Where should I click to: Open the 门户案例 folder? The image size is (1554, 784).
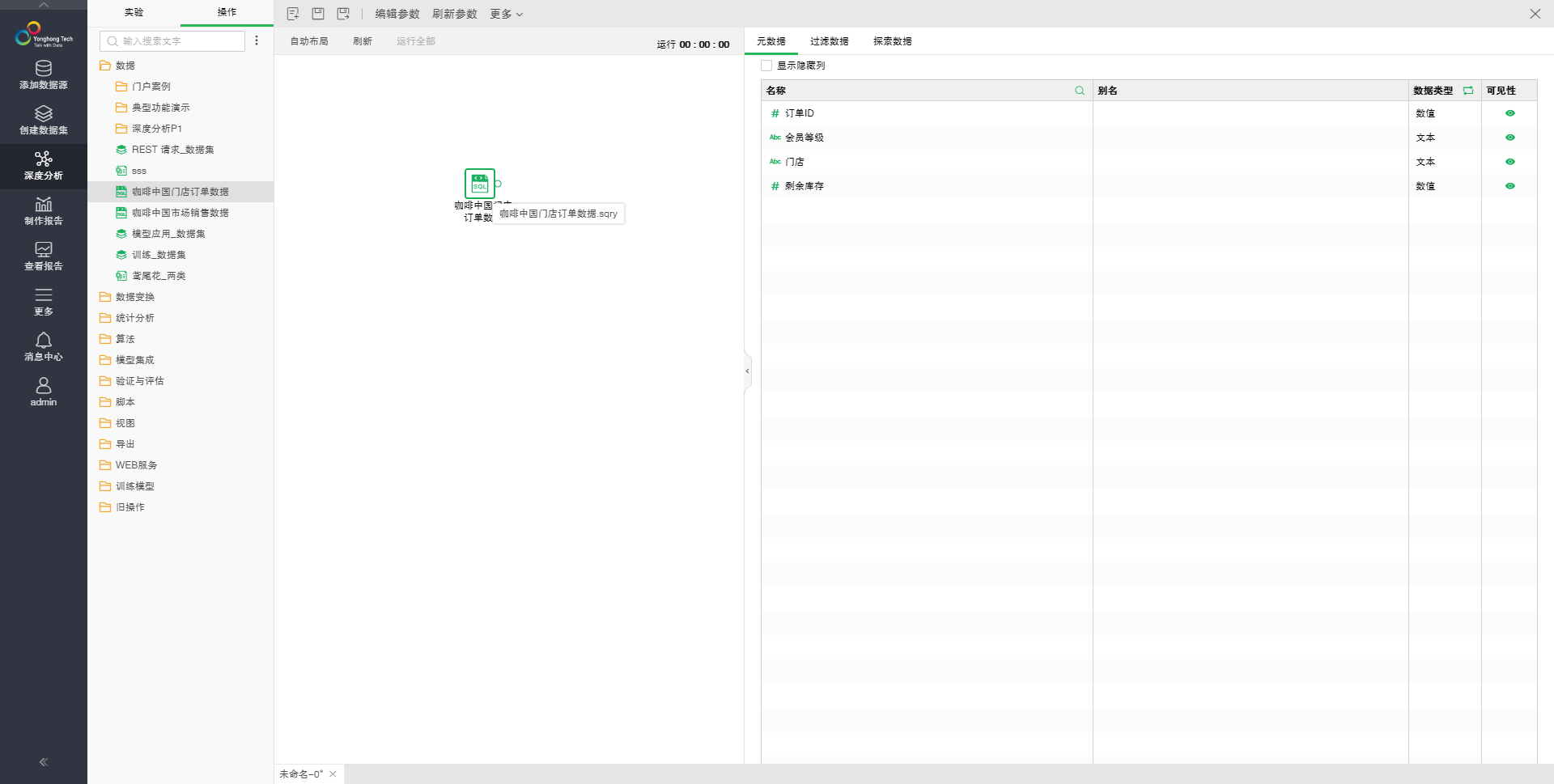point(151,87)
